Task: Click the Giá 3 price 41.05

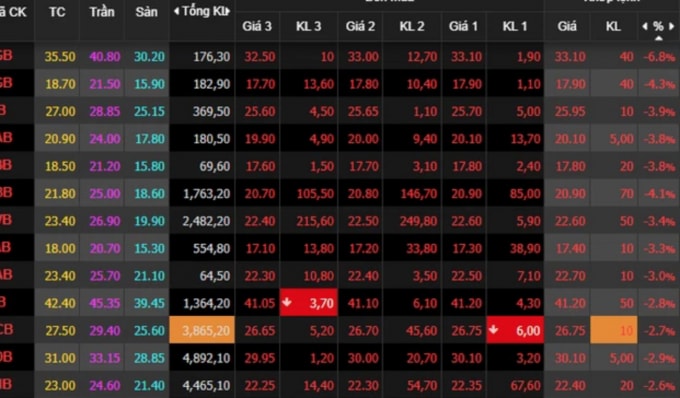Action: (259, 303)
